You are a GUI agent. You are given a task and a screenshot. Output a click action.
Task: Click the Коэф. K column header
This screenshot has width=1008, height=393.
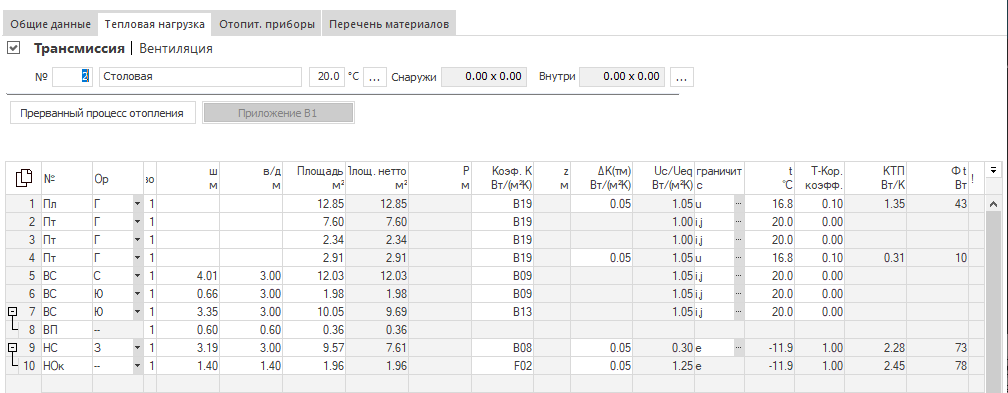click(503, 178)
